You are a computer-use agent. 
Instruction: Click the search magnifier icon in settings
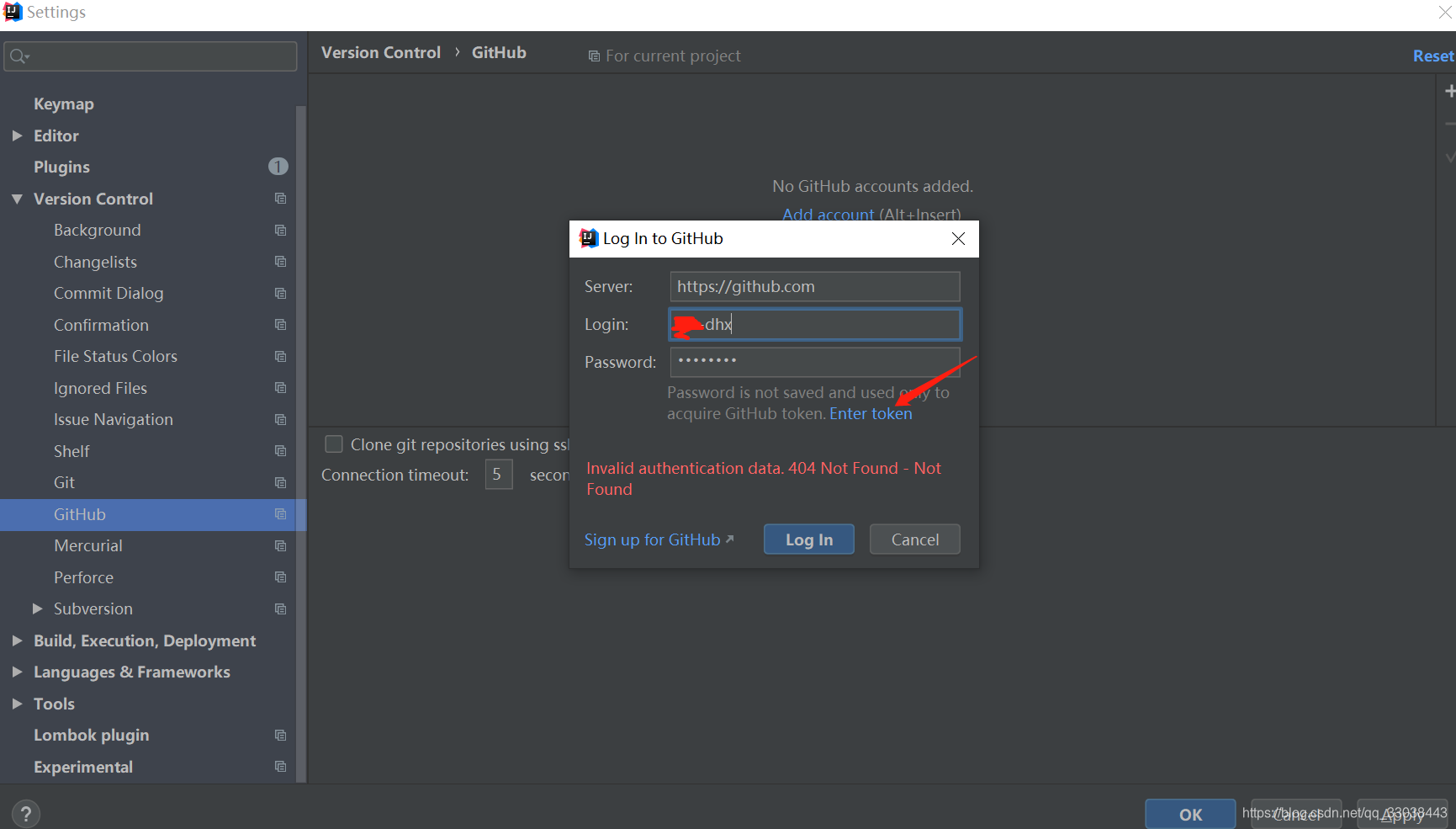point(19,56)
